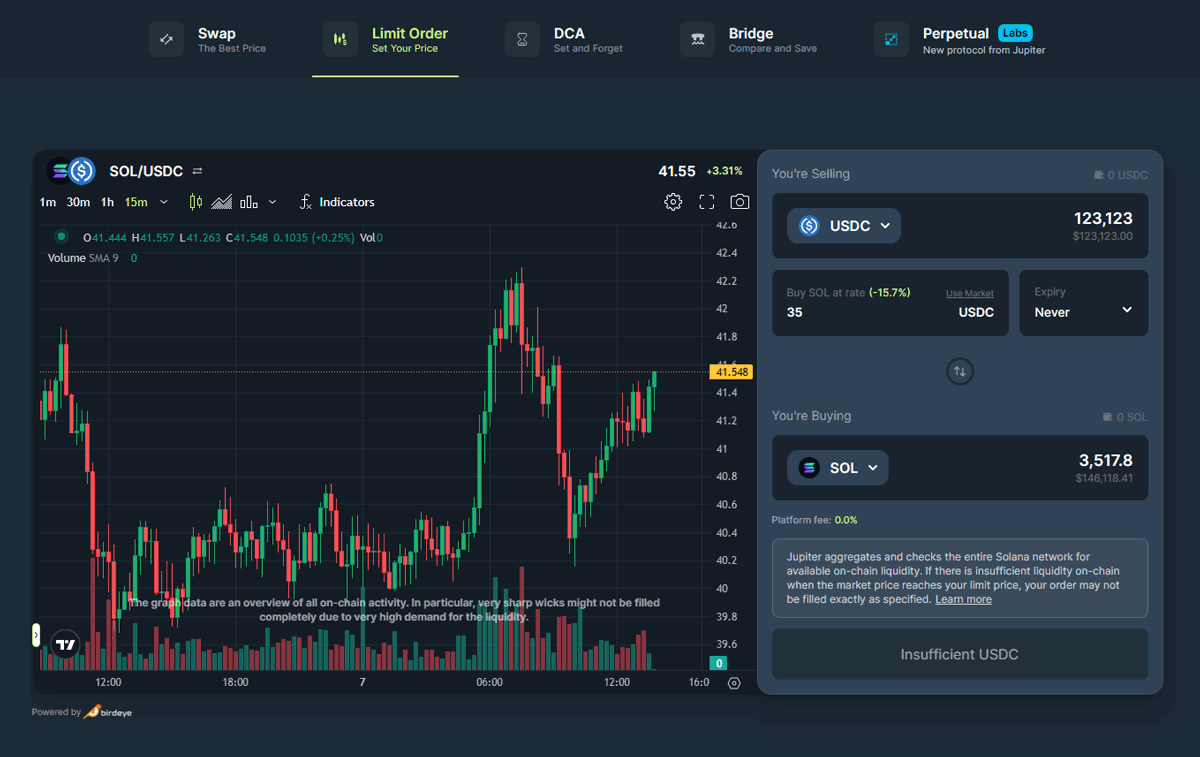Screen dimensions: 1200x757
Task: Select the candlestick chart style icon
Action: [195, 202]
